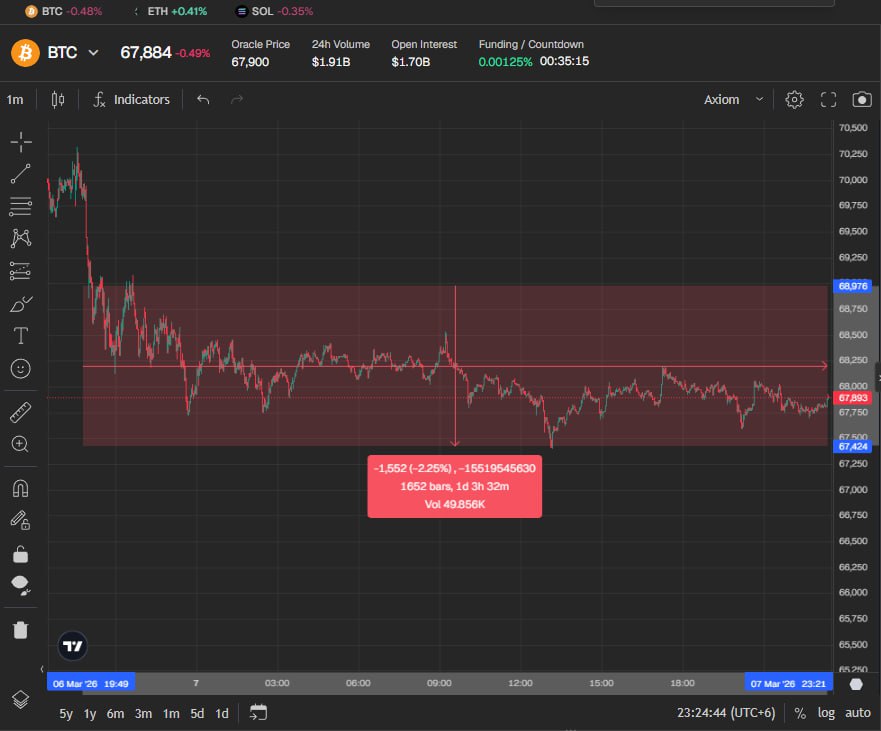Redo the chart action
This screenshot has width=881, height=731.
point(237,100)
